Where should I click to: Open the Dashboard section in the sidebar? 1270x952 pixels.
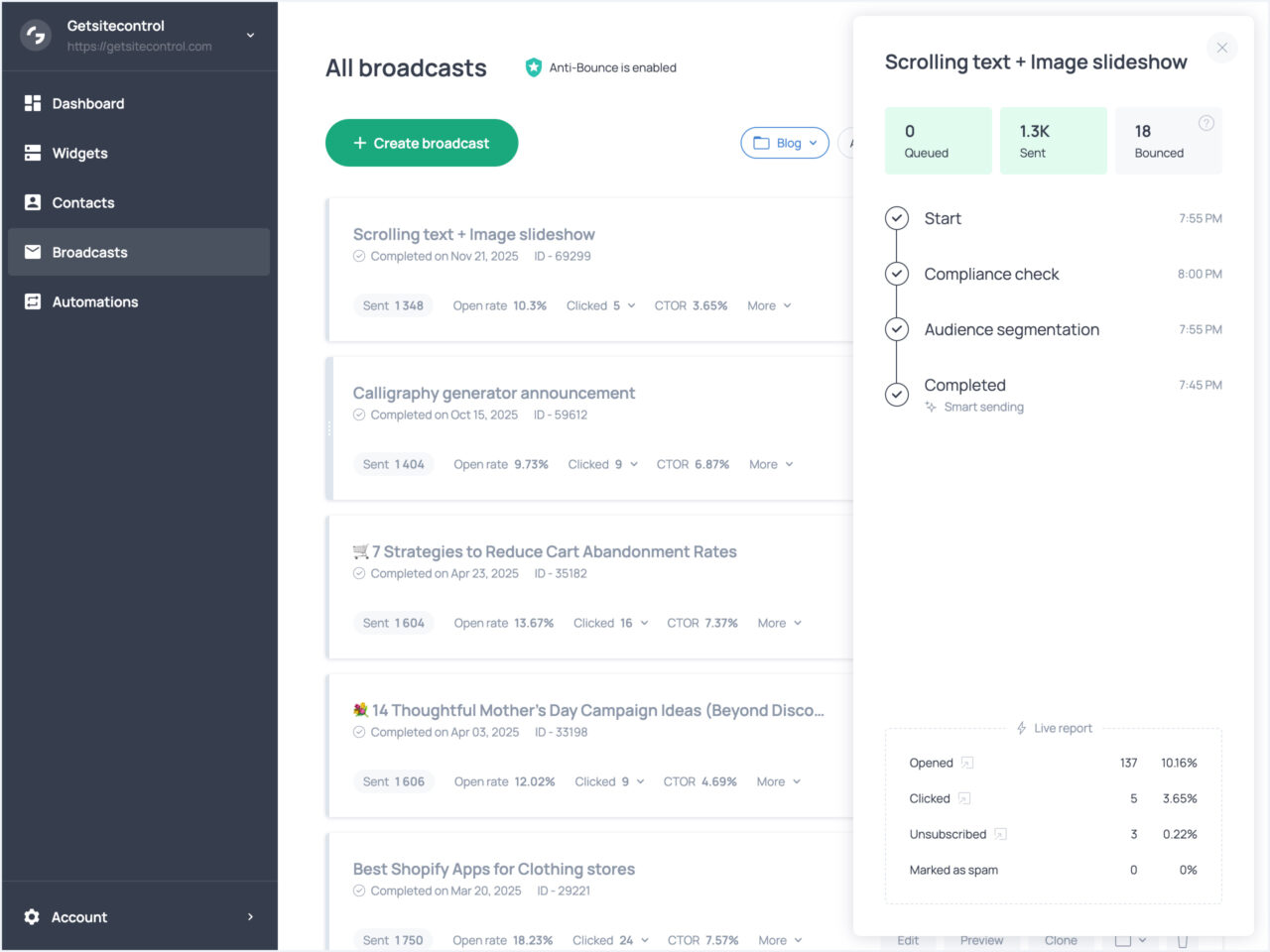pos(88,103)
